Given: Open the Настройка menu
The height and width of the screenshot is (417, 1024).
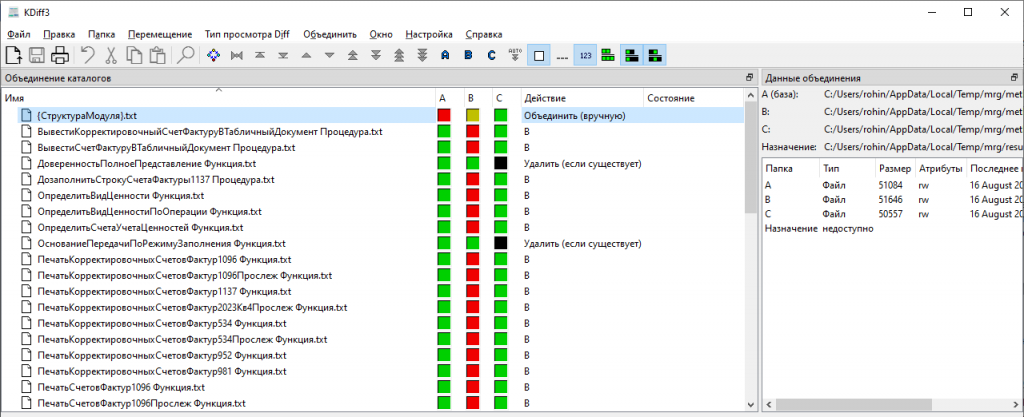Looking at the screenshot, I should [x=429, y=34].
